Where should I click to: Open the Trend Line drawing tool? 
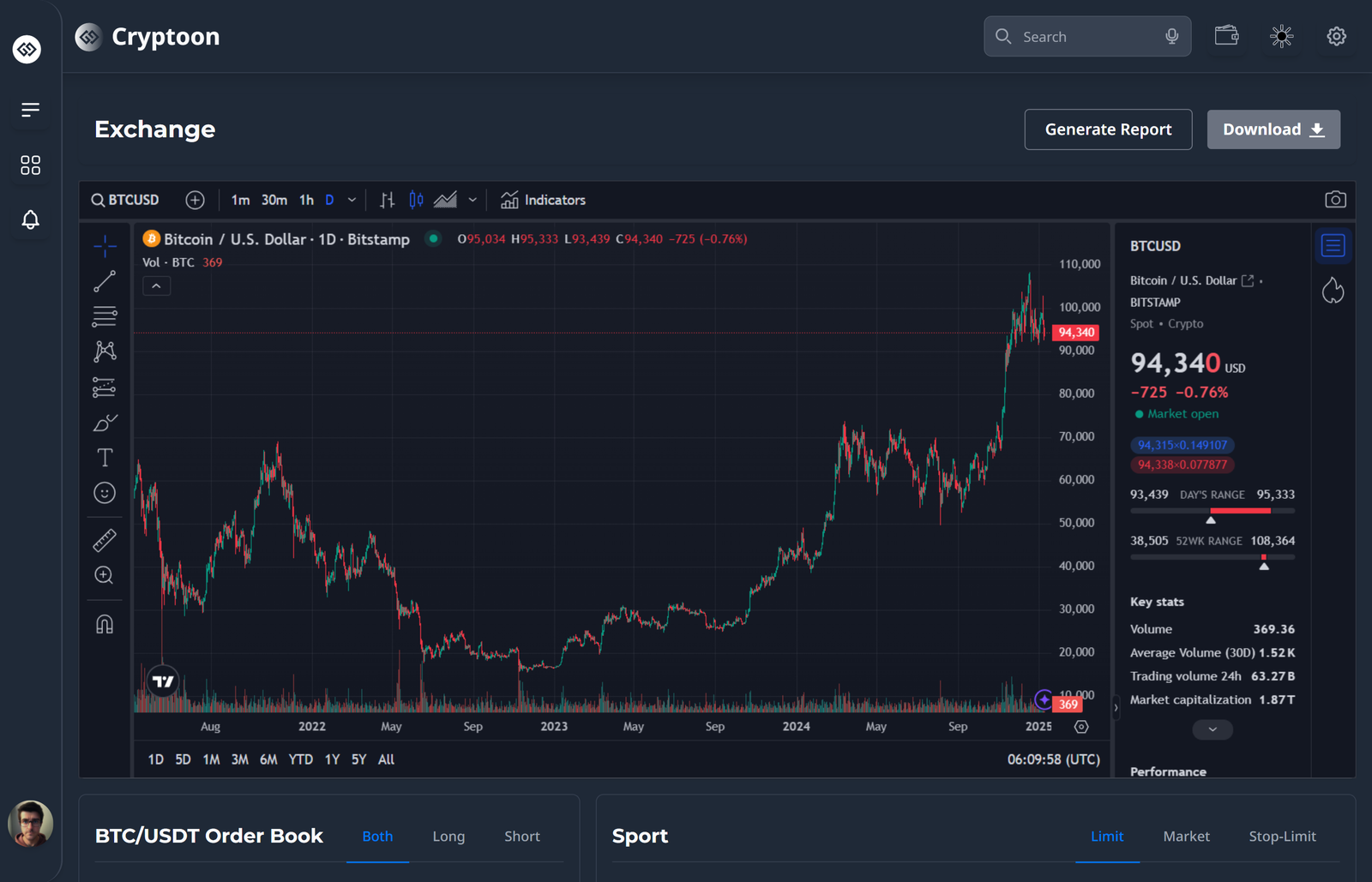(x=104, y=281)
